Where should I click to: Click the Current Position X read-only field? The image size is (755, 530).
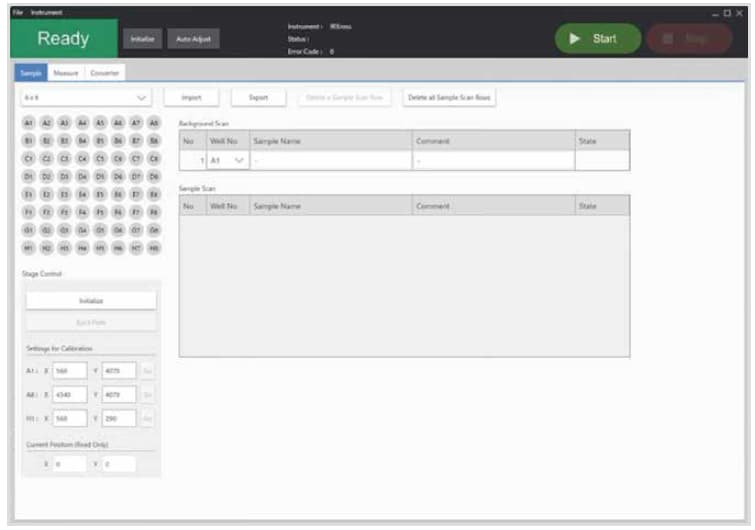70,464
